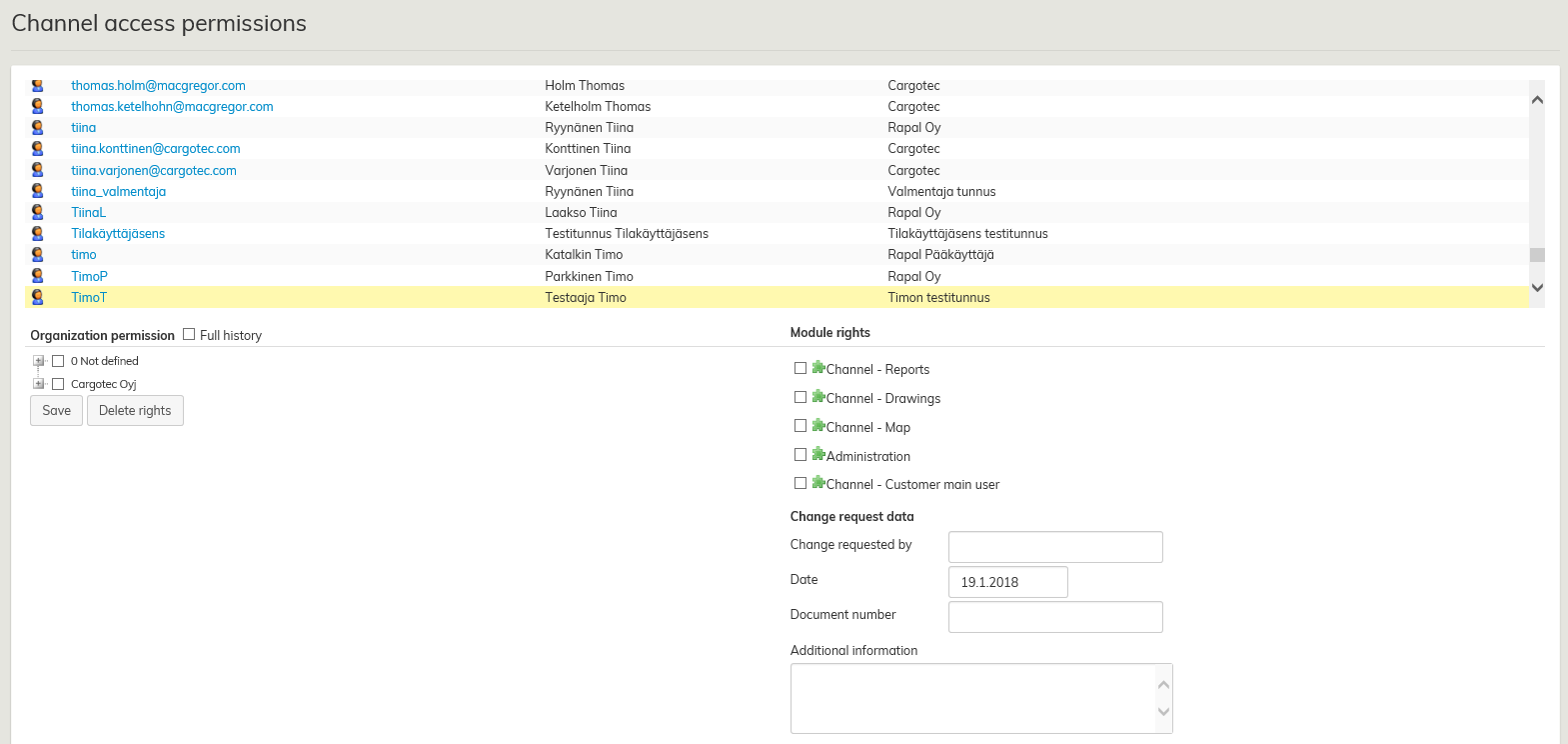Click the Additional information text area
Viewport: 1568px width, 744px height.
click(x=971, y=698)
